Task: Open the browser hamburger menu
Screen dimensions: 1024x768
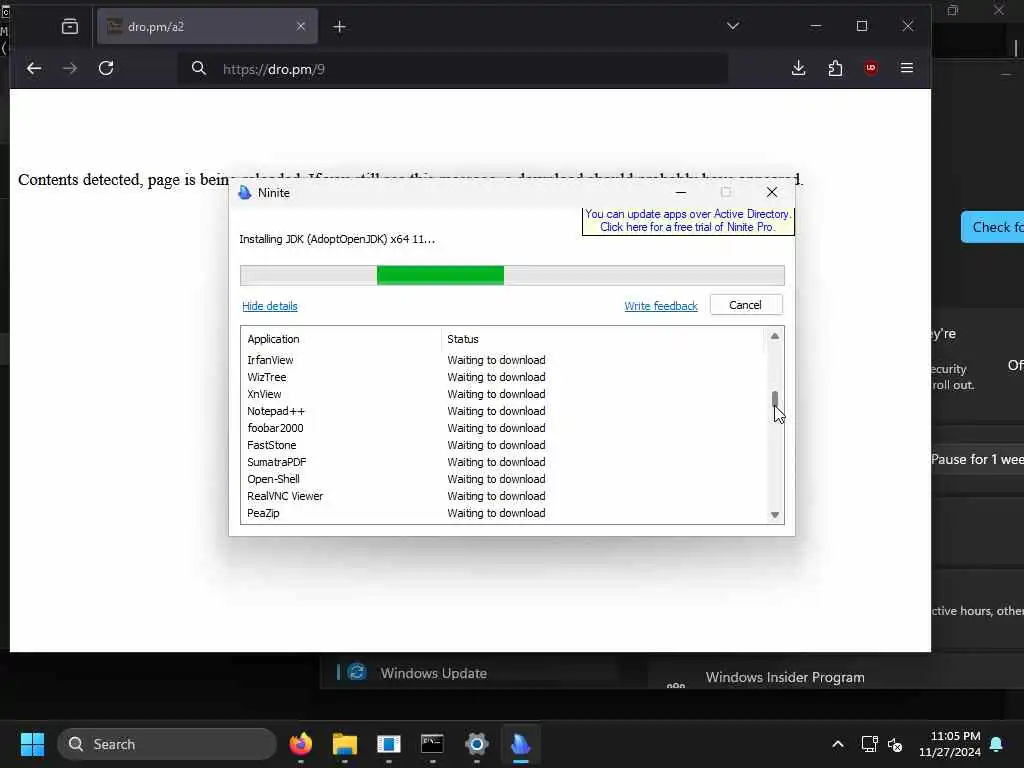Action: point(906,68)
